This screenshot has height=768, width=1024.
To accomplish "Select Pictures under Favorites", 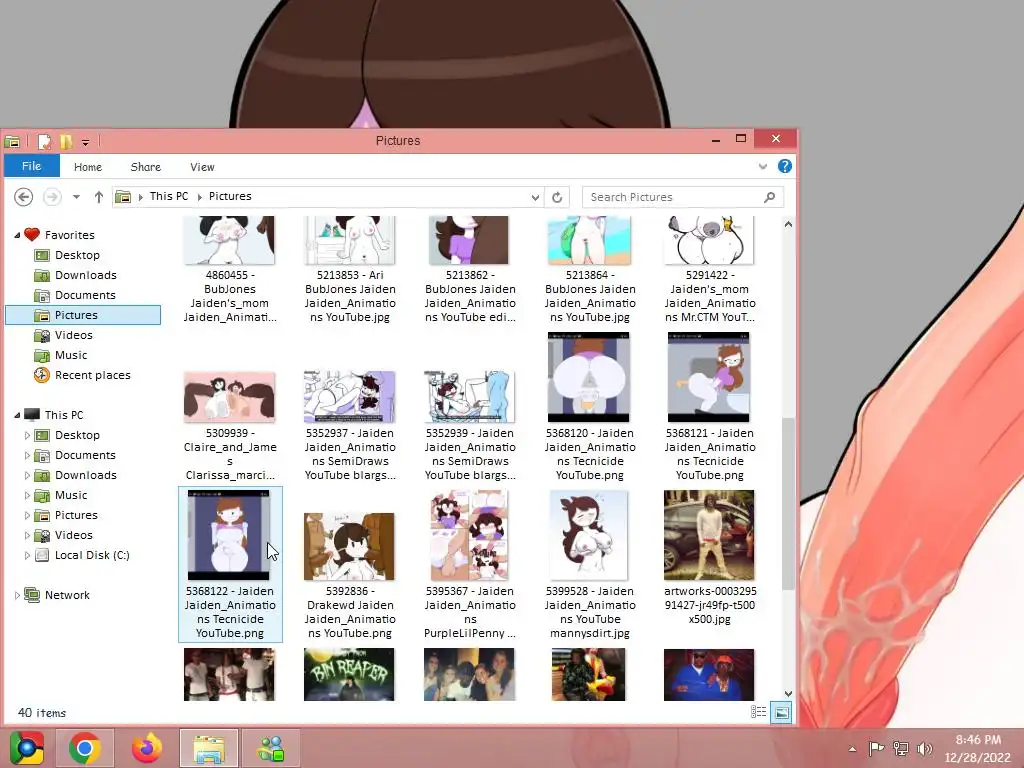I will (x=83, y=315).
